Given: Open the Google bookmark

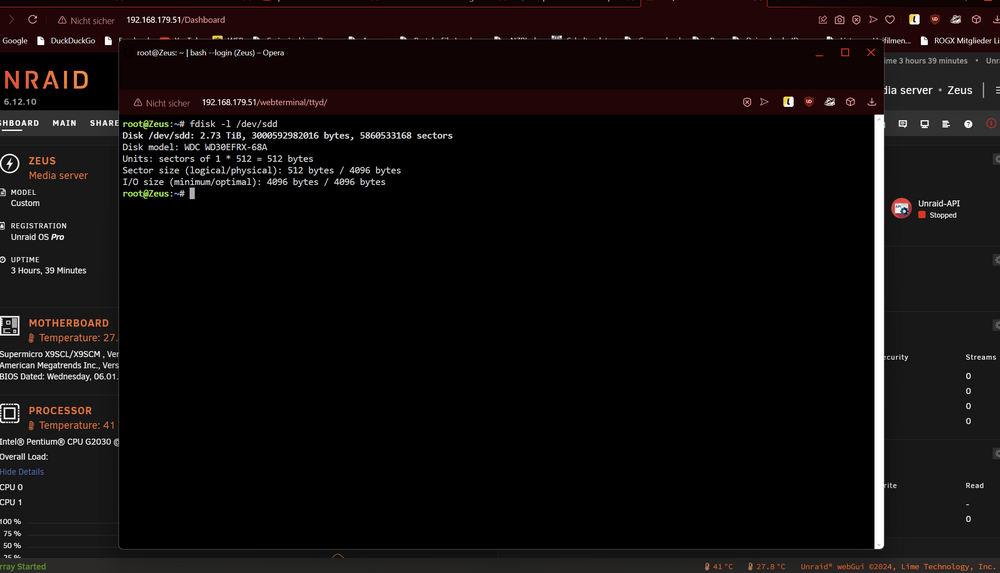Looking at the screenshot, I should 15,41.
